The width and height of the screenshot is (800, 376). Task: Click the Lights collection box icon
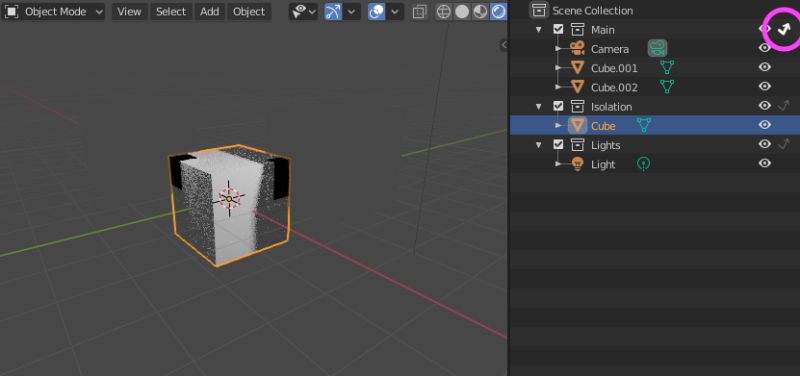577,144
